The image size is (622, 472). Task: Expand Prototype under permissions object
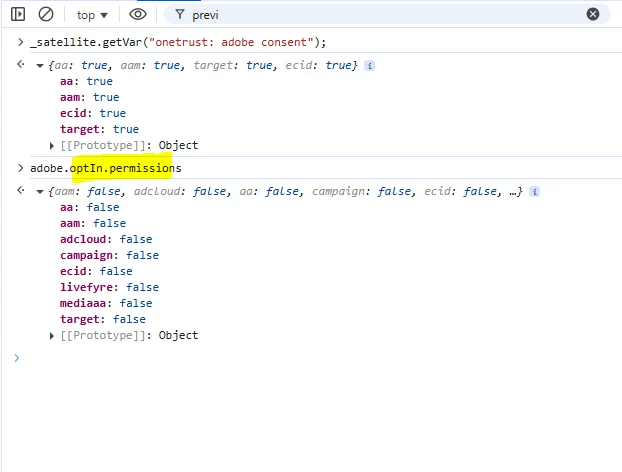click(x=52, y=336)
